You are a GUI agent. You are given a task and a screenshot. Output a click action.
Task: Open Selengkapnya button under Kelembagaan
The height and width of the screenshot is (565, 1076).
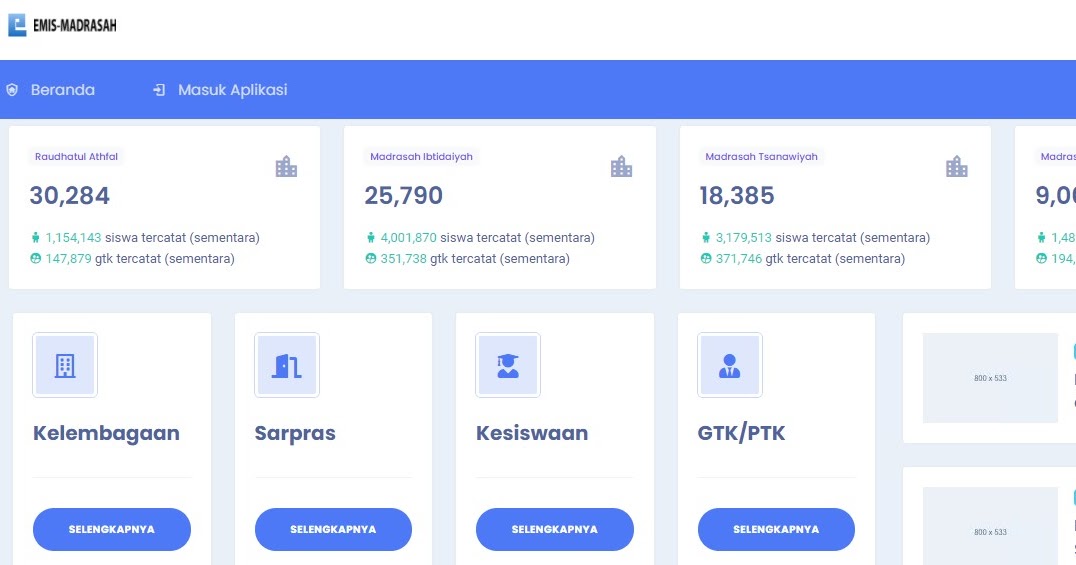tap(112, 529)
